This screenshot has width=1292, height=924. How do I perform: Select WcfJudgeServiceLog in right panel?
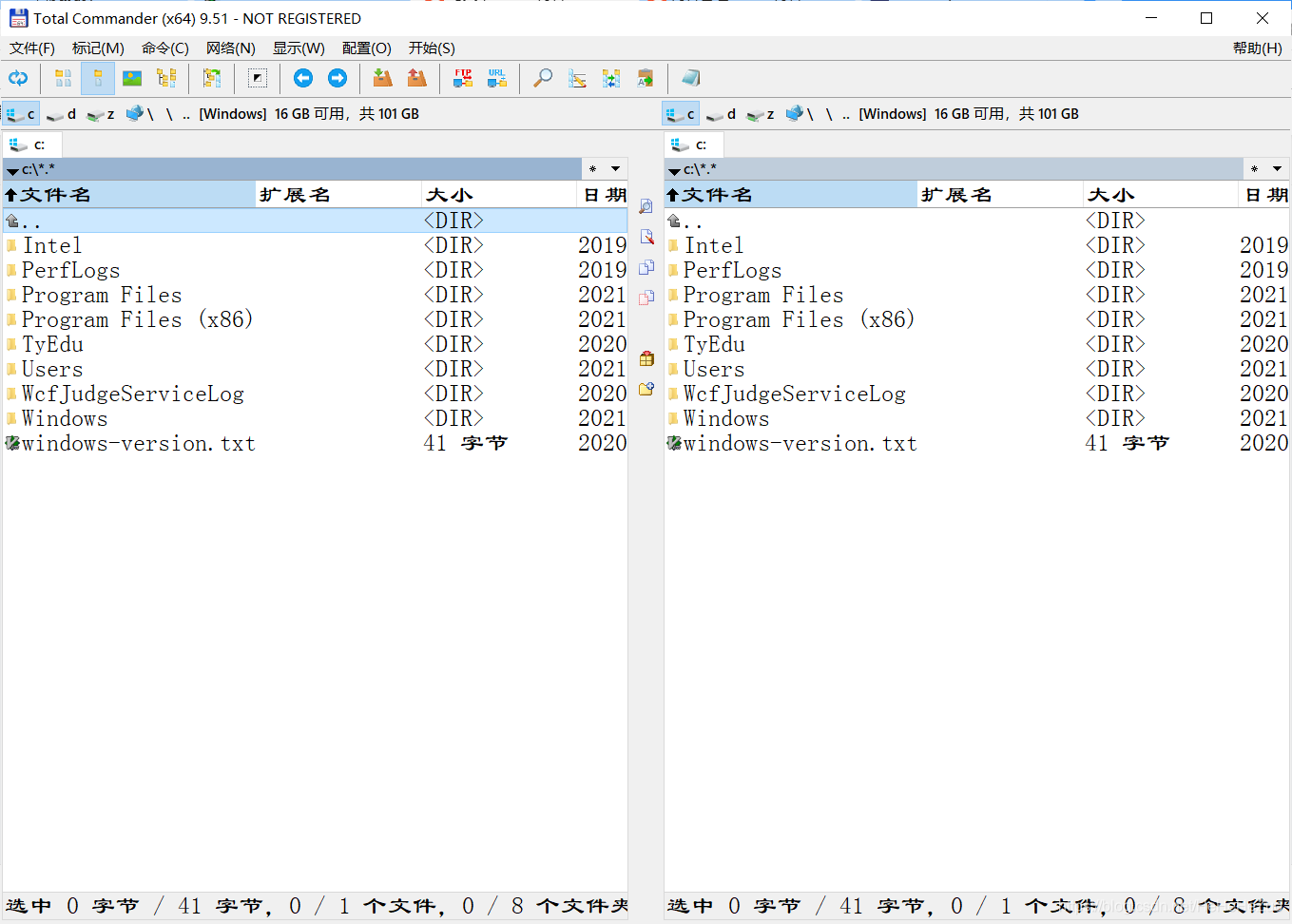pos(976,394)
